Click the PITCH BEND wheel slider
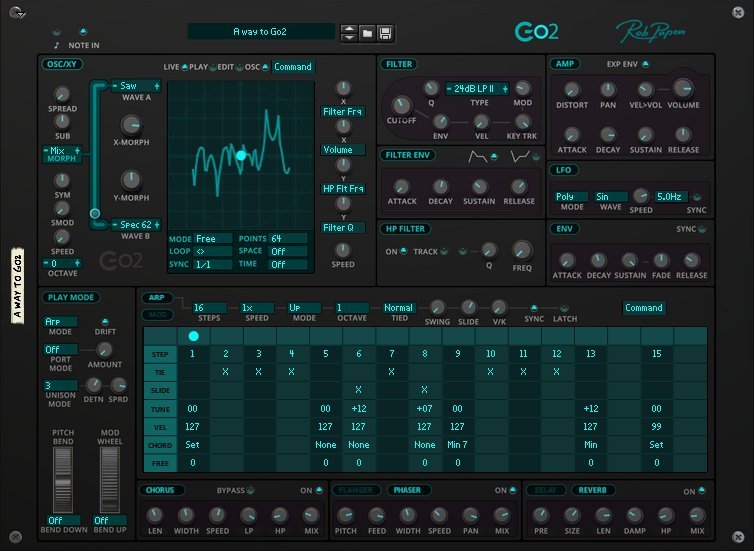This screenshot has width=754, height=551. tap(63, 480)
